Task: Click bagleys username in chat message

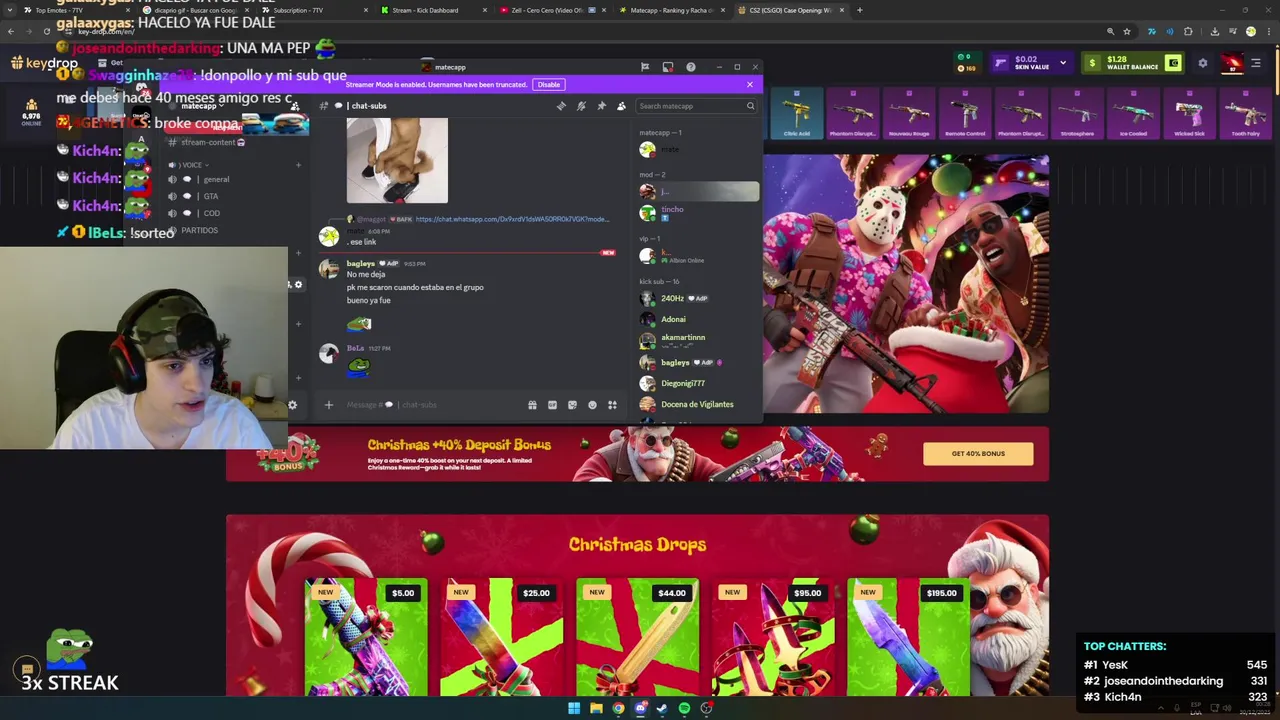Action: (x=361, y=263)
